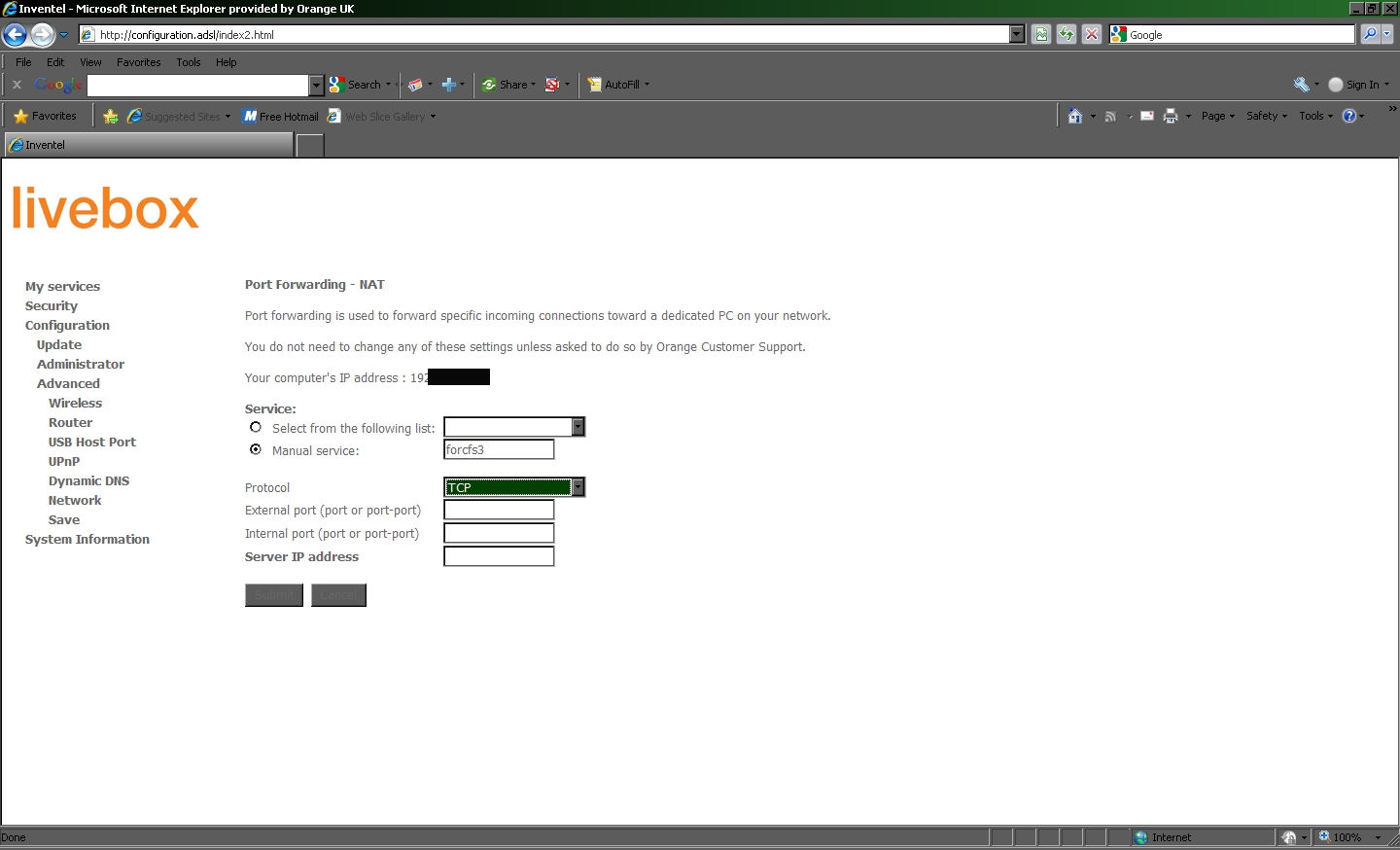Click the Print icon
Image resolution: width=1400 pixels, height=850 pixels.
click(1171, 116)
